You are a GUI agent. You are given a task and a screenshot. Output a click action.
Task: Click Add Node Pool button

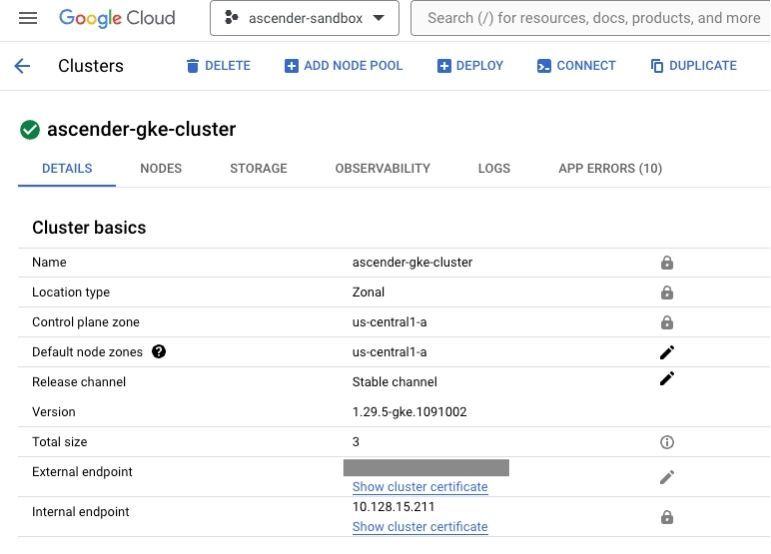(344, 65)
